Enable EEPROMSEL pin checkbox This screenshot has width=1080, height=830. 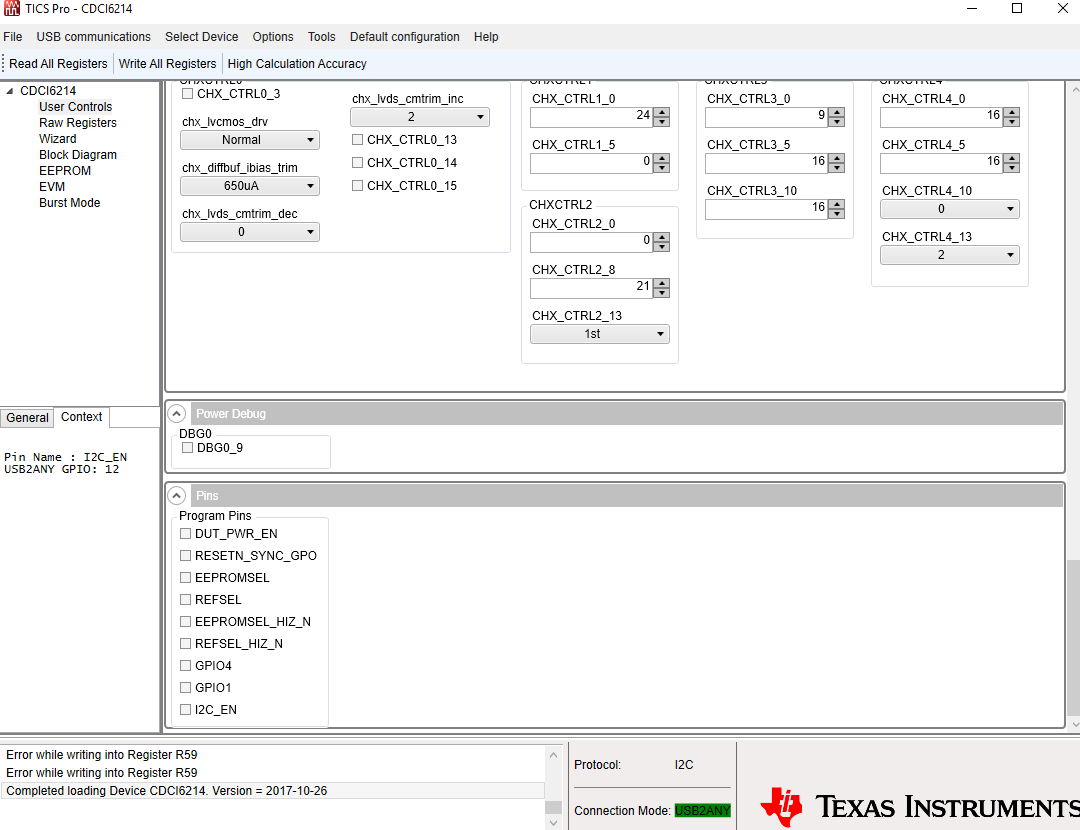(185, 577)
